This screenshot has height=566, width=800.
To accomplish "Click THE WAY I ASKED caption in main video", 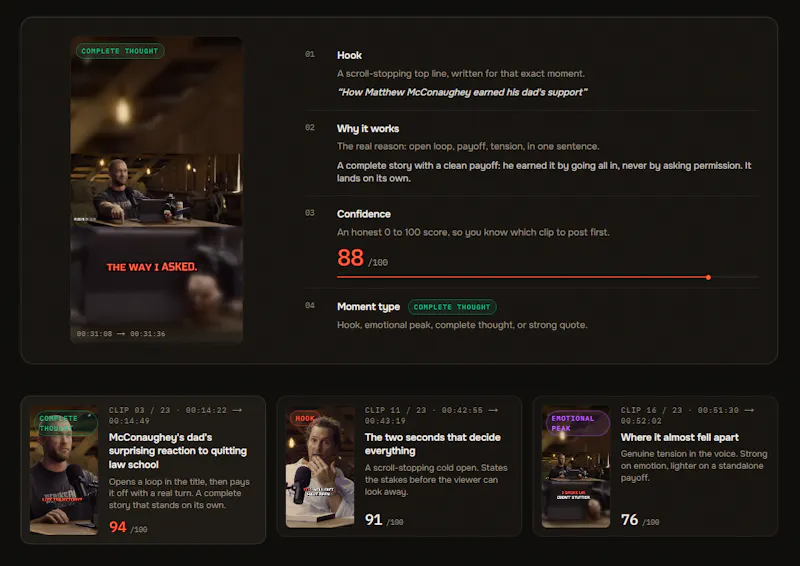I will click(152, 267).
